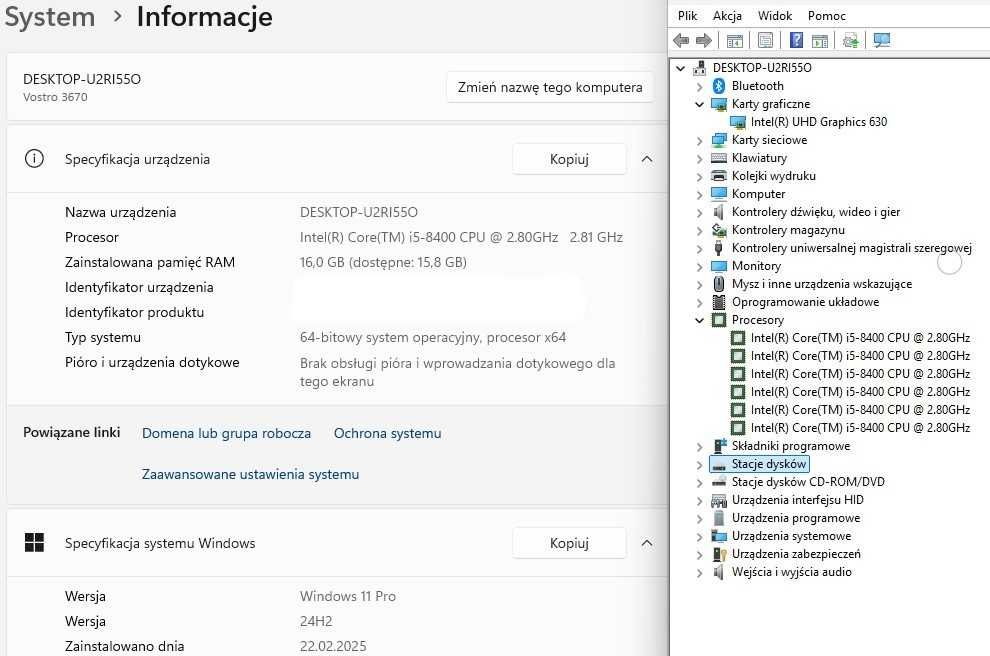Click the update driver toolbar icon
The height and width of the screenshot is (656, 990).
click(850, 41)
